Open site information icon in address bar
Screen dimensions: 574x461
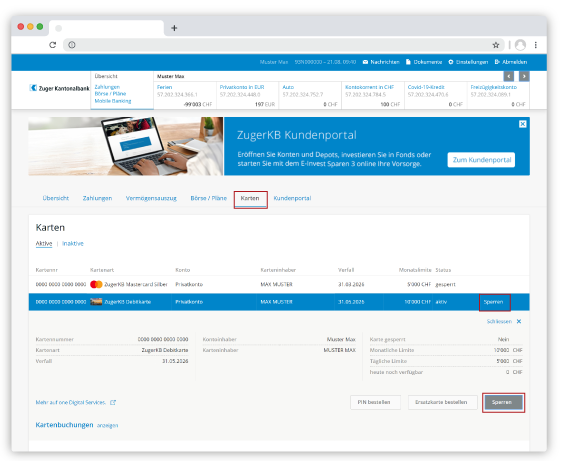click(72, 45)
